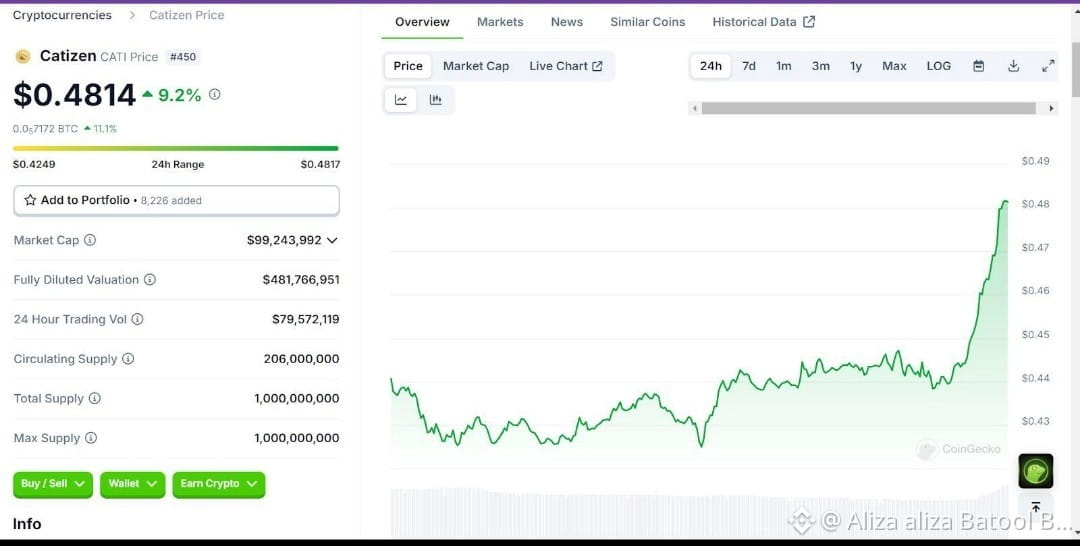Viewport: 1080px width, 546px height.
Task: Click Market Cap info icon
Action: [90, 240]
